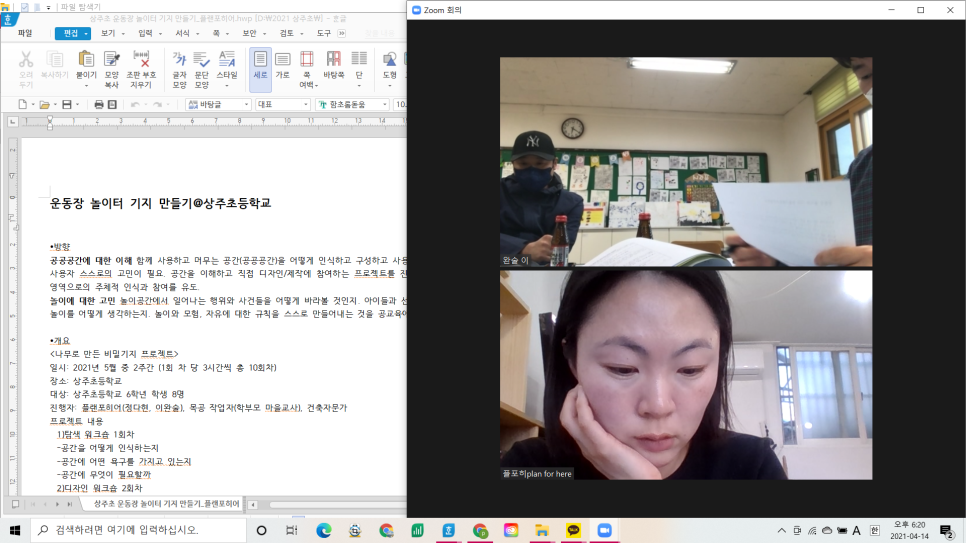Select Landscape (가로) page orientation
The width and height of the screenshot is (966, 543).
283,60
